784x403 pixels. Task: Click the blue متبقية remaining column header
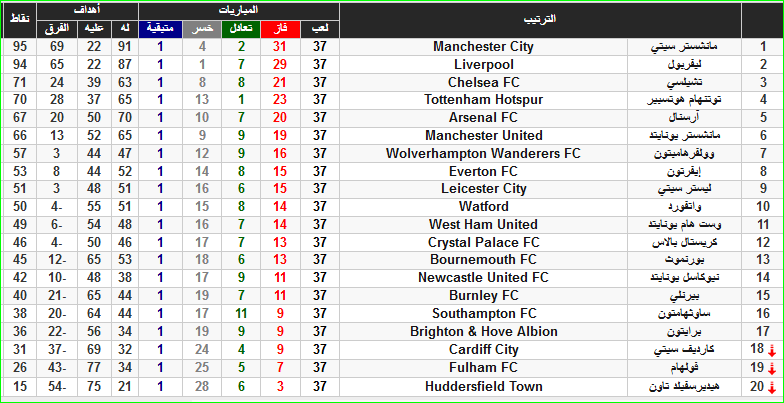coord(160,29)
